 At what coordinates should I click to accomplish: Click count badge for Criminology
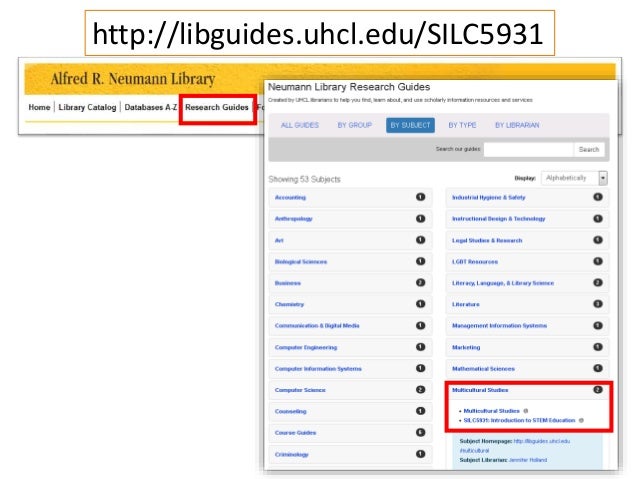coord(420,454)
